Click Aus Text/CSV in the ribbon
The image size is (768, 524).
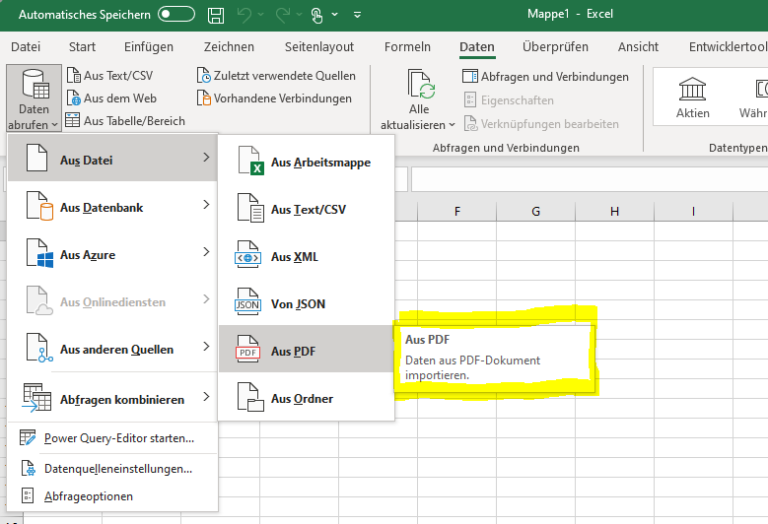coord(110,75)
